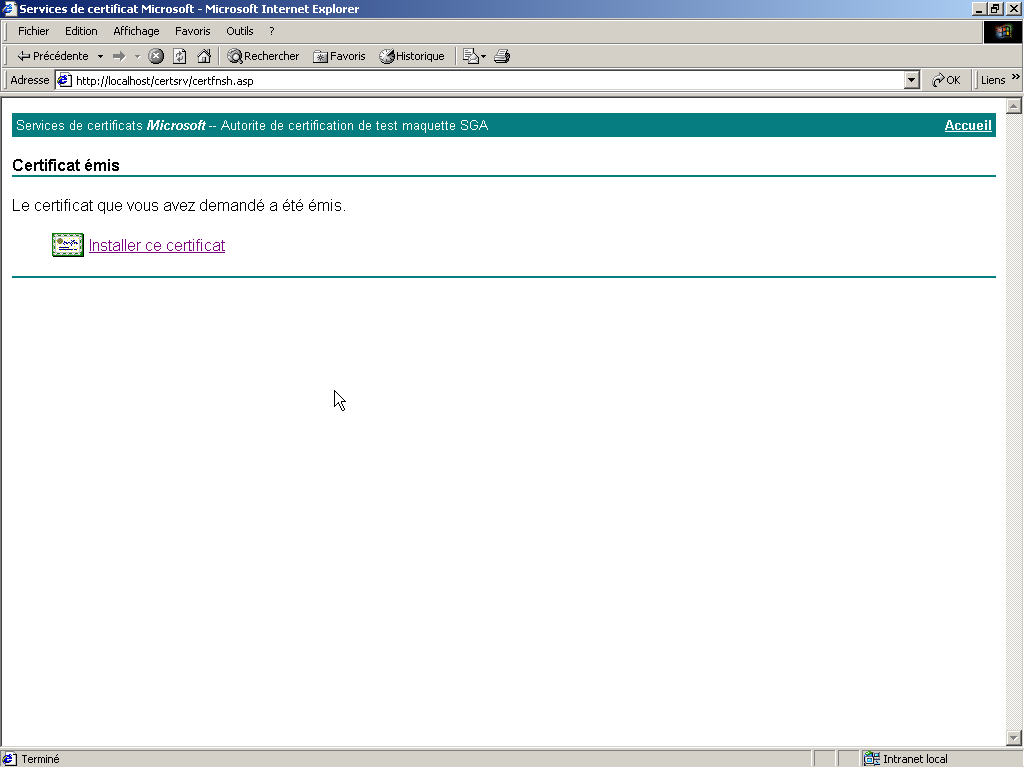Open the Favoris menu
Image resolution: width=1024 pixels, height=768 pixels.
[193, 31]
